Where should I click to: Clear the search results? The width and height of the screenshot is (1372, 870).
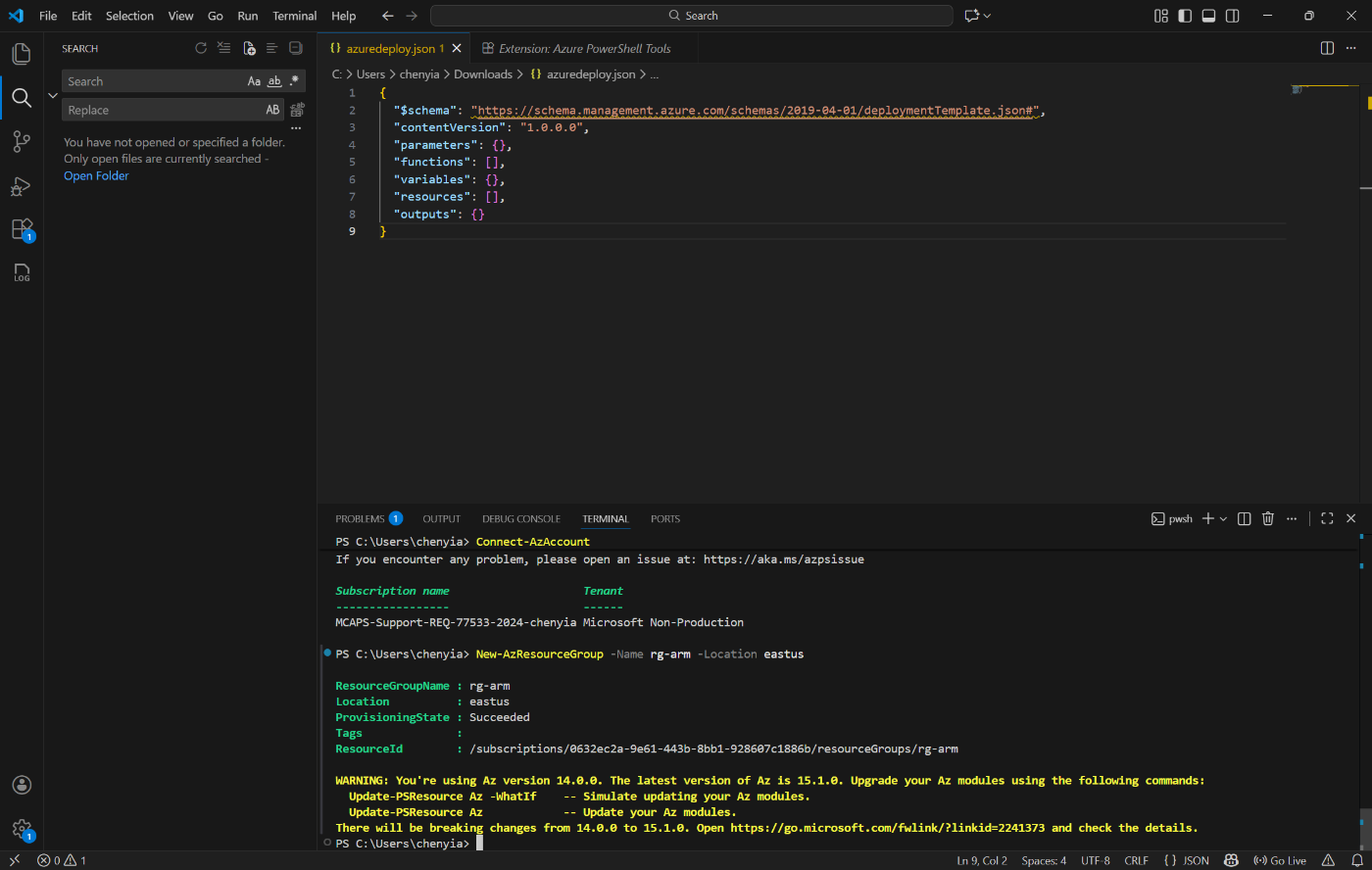click(223, 47)
